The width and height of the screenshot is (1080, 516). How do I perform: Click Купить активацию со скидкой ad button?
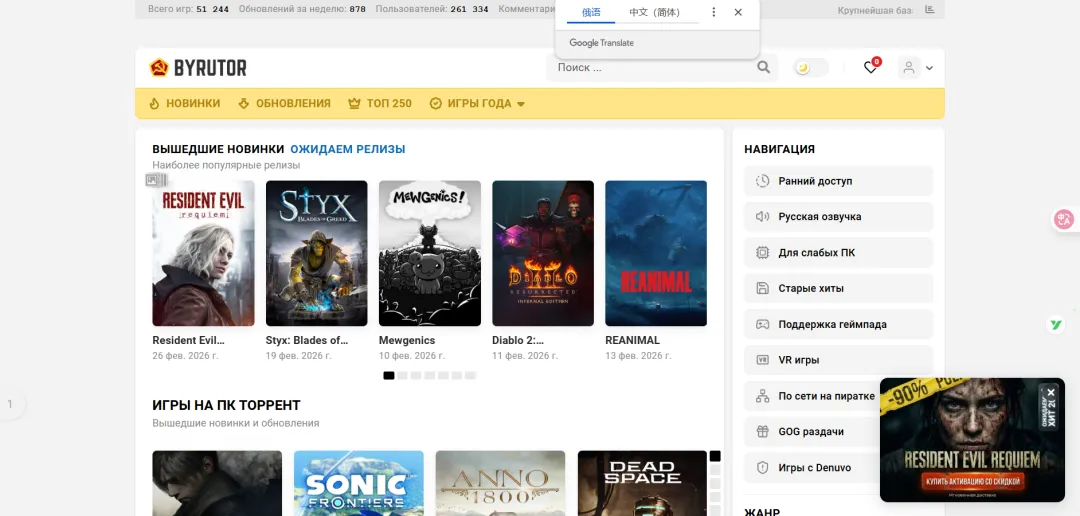(972, 481)
